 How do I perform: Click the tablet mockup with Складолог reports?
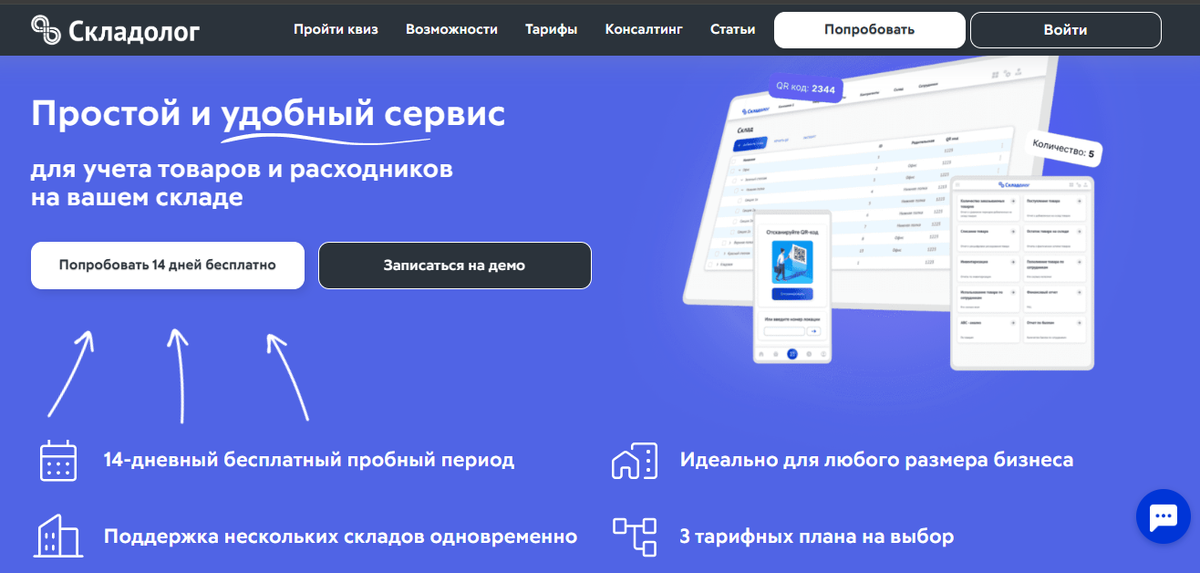point(1021,273)
